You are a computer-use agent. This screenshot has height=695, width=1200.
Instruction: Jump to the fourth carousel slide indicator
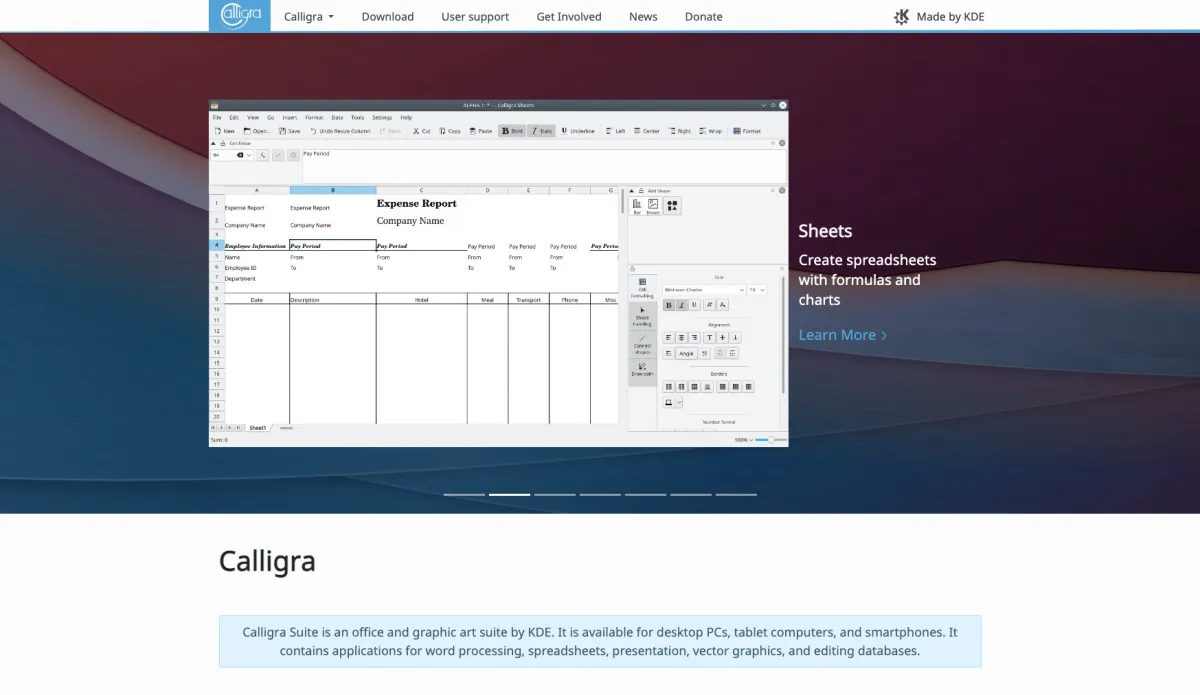600,494
